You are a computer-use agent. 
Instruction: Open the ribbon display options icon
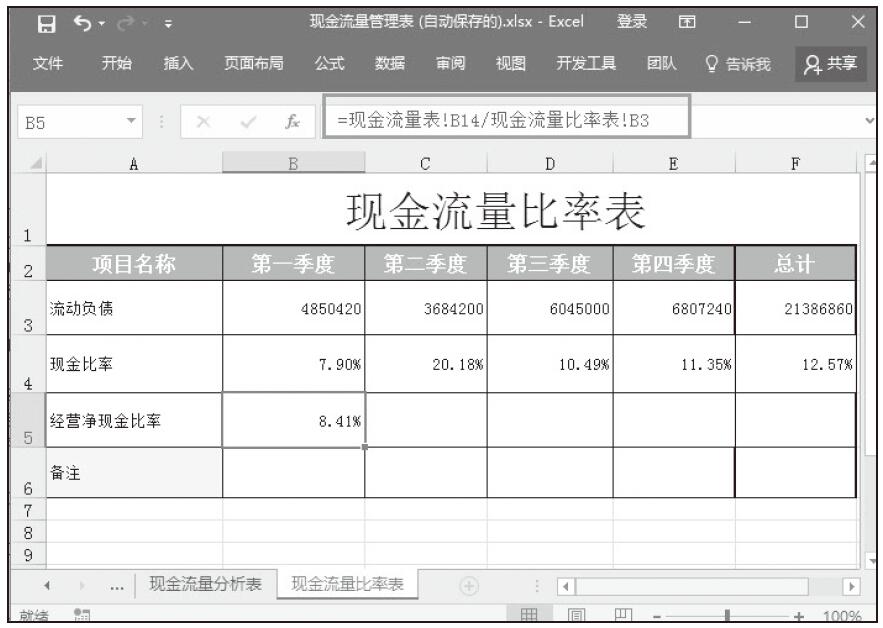point(687,22)
